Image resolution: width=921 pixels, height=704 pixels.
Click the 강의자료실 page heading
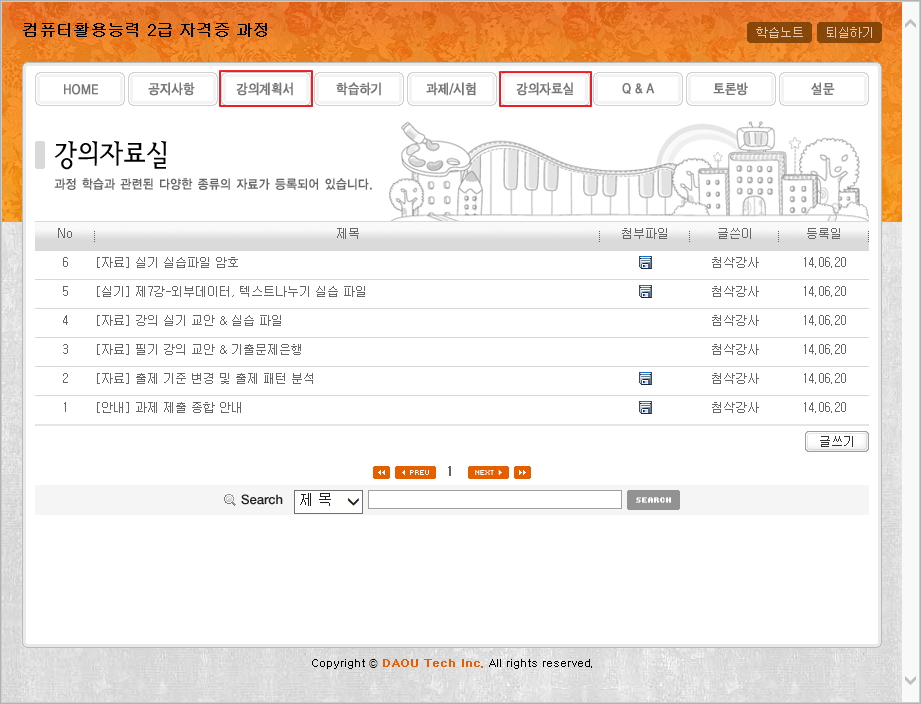(x=111, y=154)
